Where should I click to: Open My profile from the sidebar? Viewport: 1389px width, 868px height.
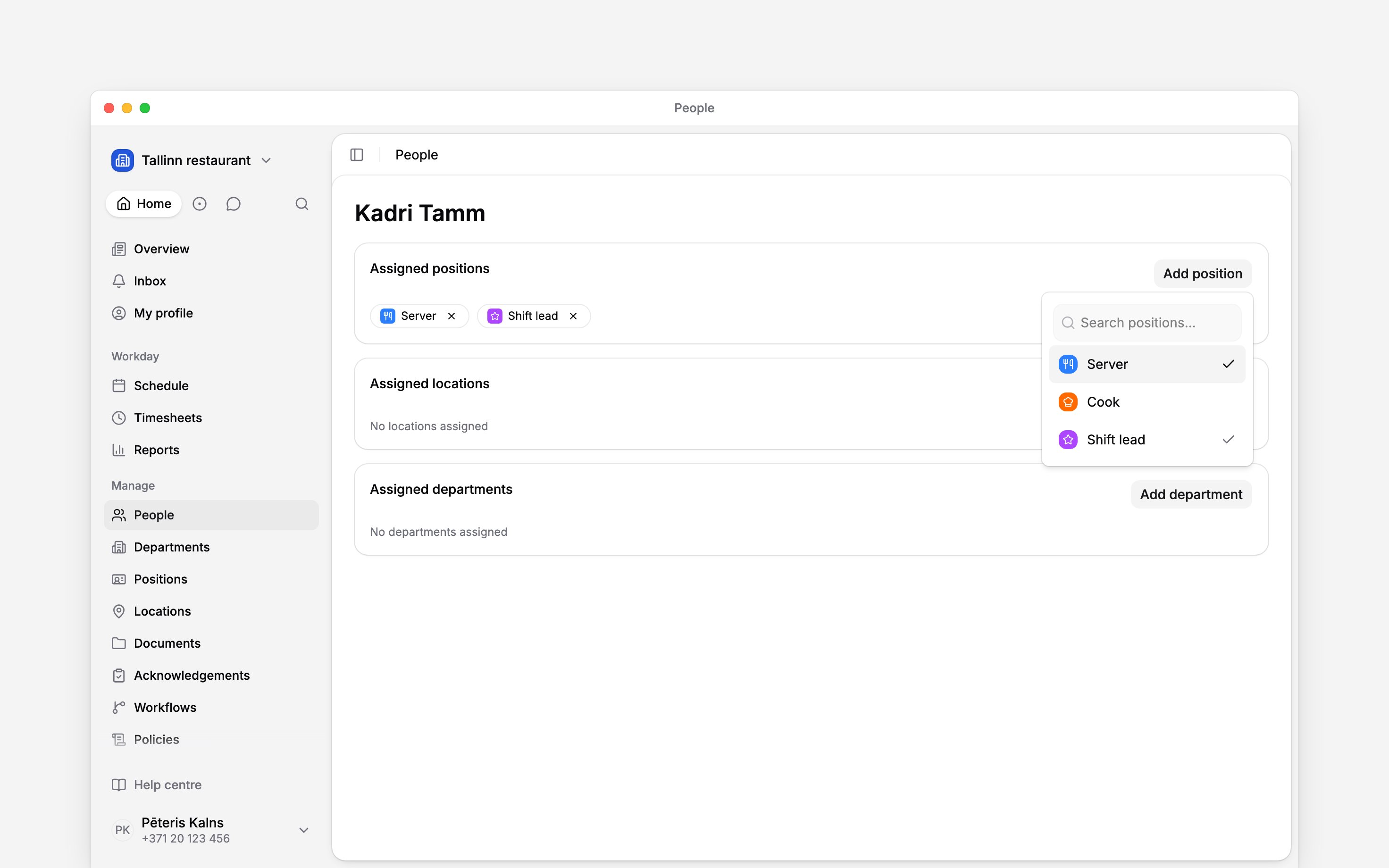[x=210, y=313]
